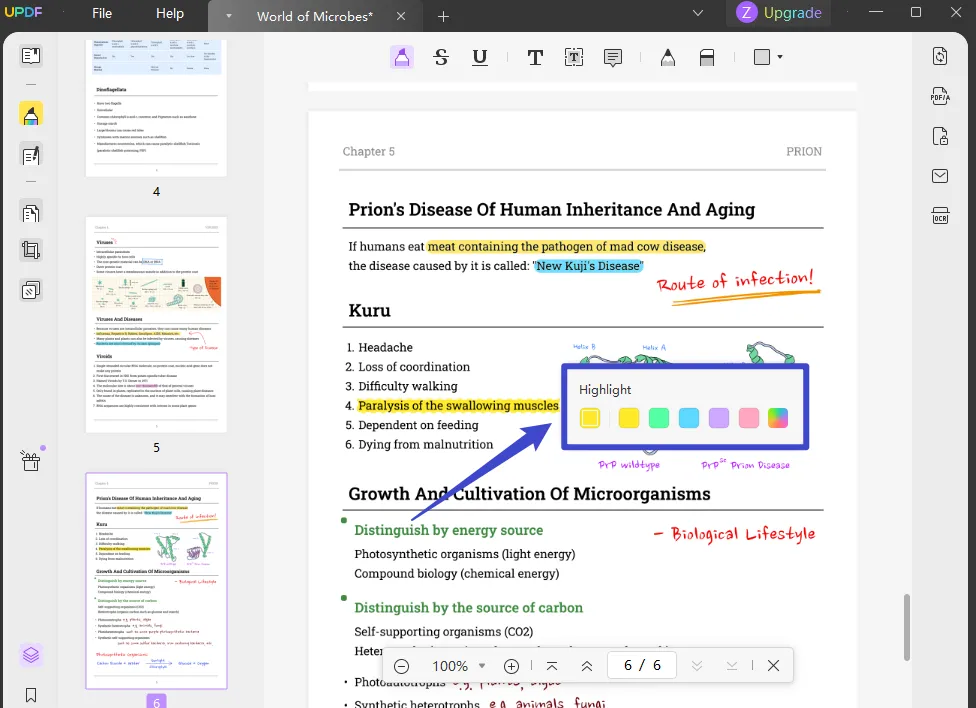
Task: Choose the blue highlight color
Action: tap(688, 418)
